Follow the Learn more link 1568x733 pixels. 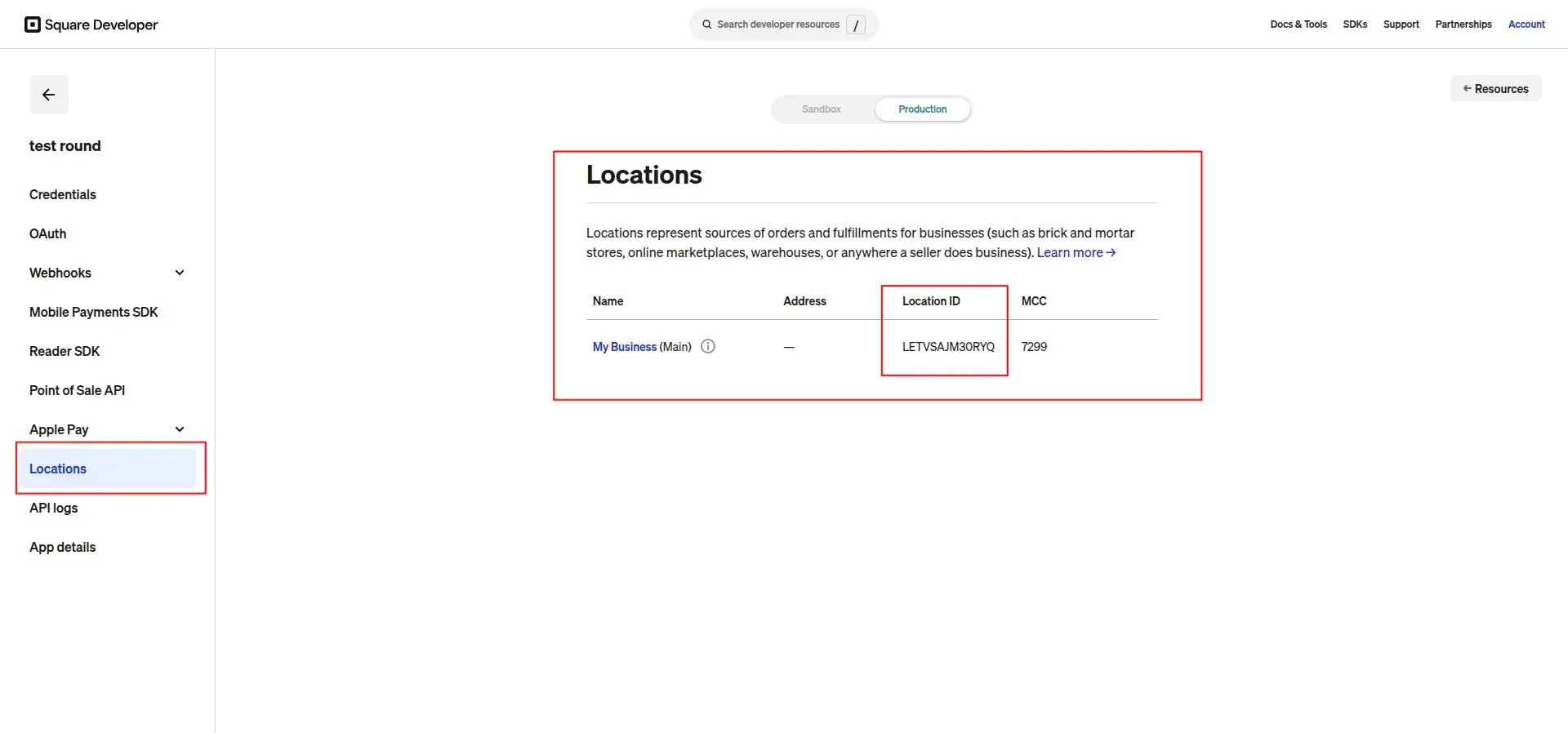coord(1076,253)
